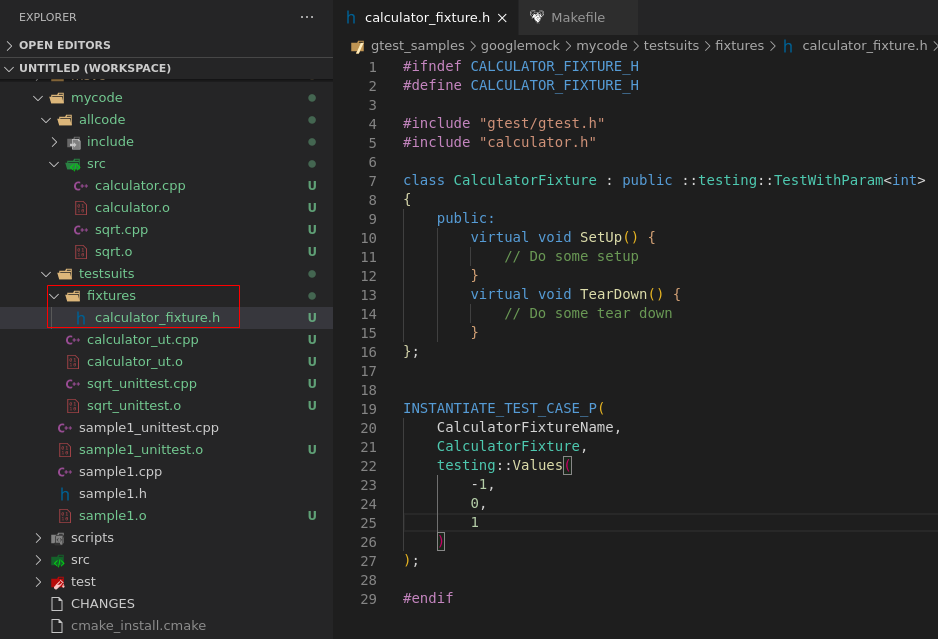Click line number 19 in the gutter
Viewport: 938px width, 639px height.
(368, 409)
